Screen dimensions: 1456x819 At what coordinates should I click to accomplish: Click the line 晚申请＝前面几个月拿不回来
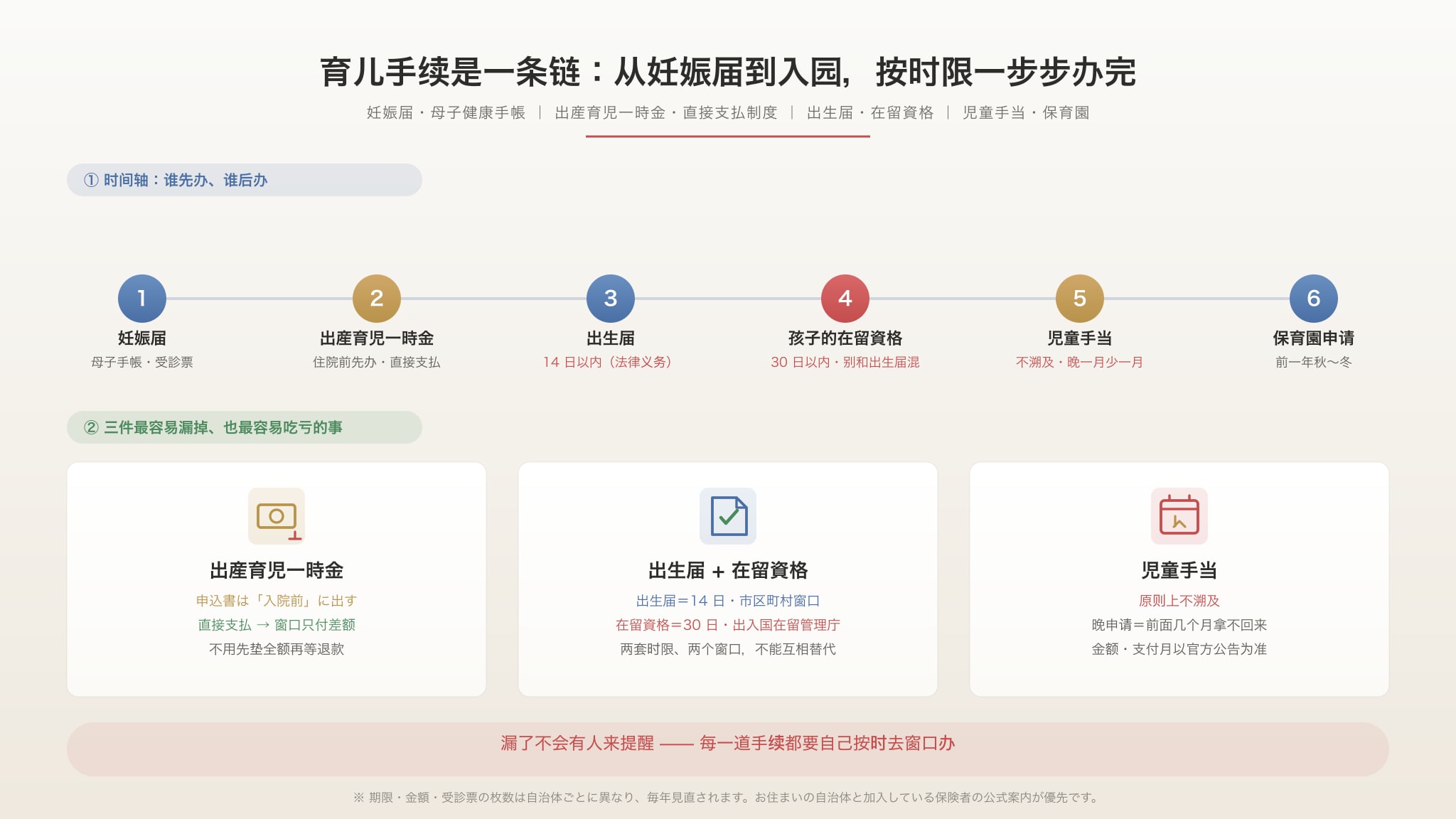coord(1179,625)
